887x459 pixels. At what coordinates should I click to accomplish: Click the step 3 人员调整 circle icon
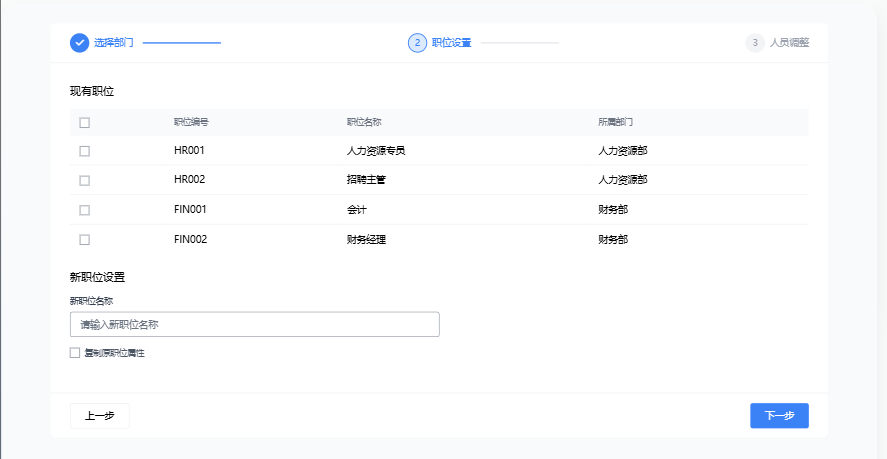[x=755, y=43]
